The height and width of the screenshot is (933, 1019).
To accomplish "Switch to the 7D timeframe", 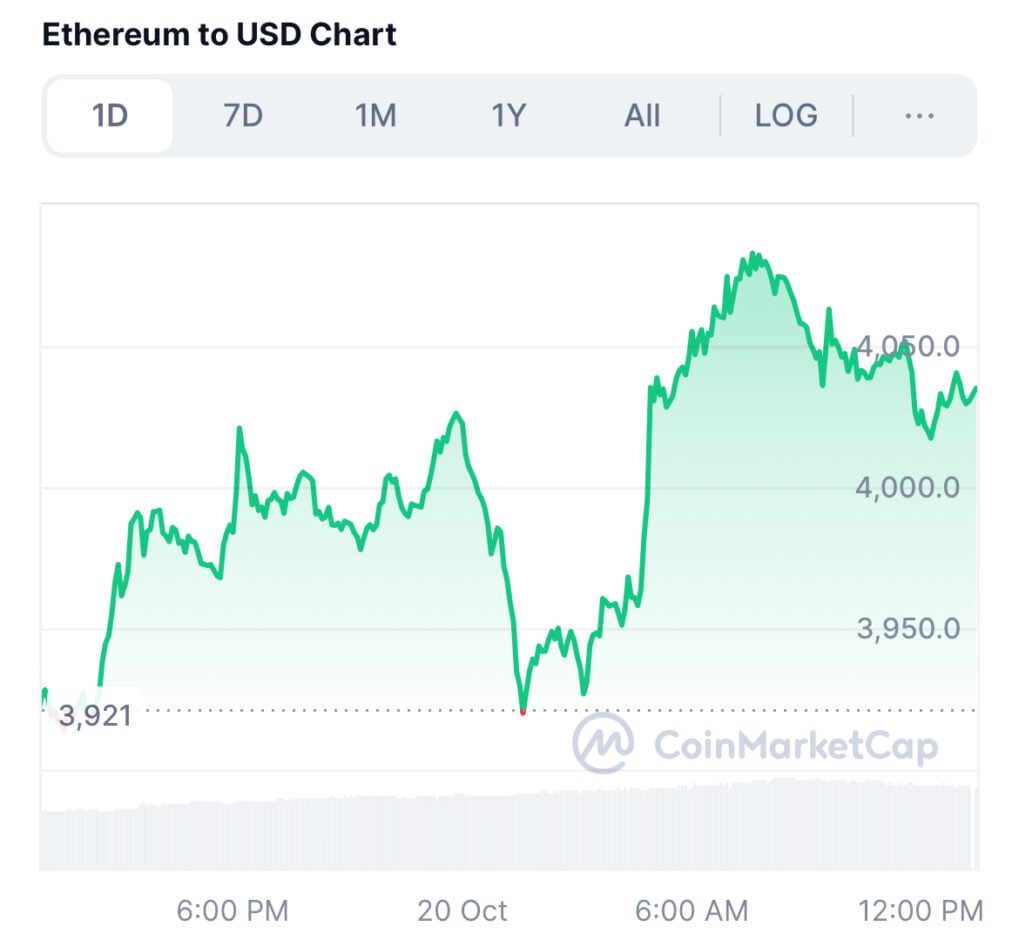I will point(242,116).
